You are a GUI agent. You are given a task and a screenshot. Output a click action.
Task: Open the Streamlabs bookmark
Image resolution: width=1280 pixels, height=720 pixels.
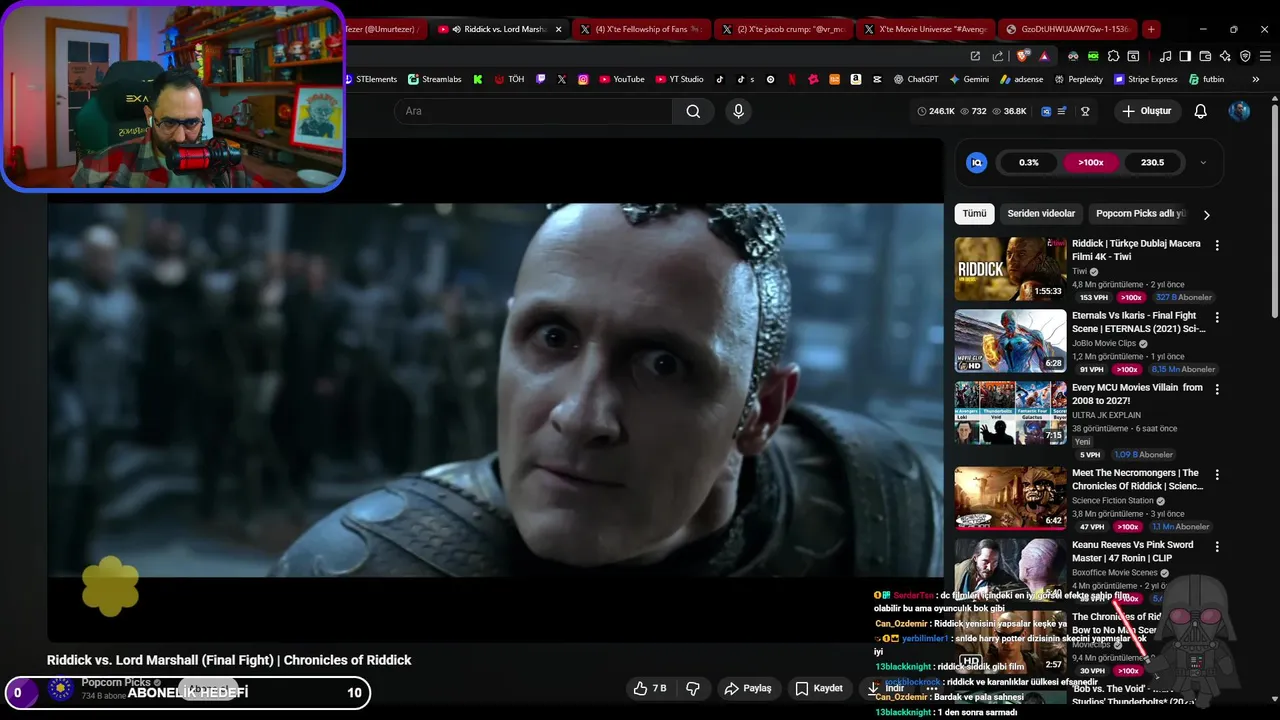tap(436, 79)
